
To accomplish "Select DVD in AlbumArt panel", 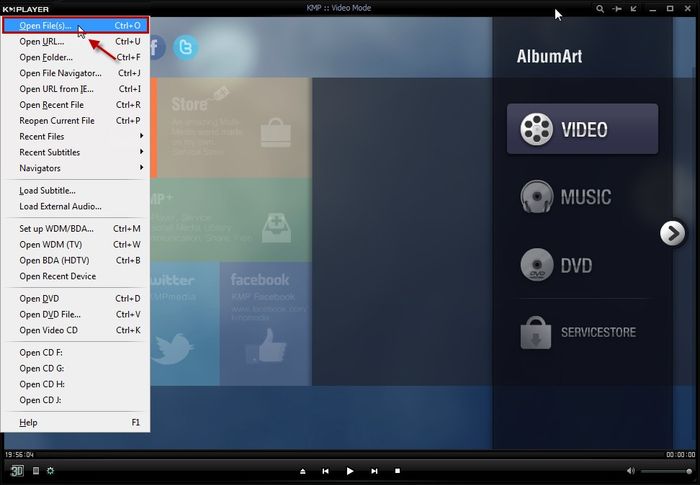I will [x=556, y=265].
